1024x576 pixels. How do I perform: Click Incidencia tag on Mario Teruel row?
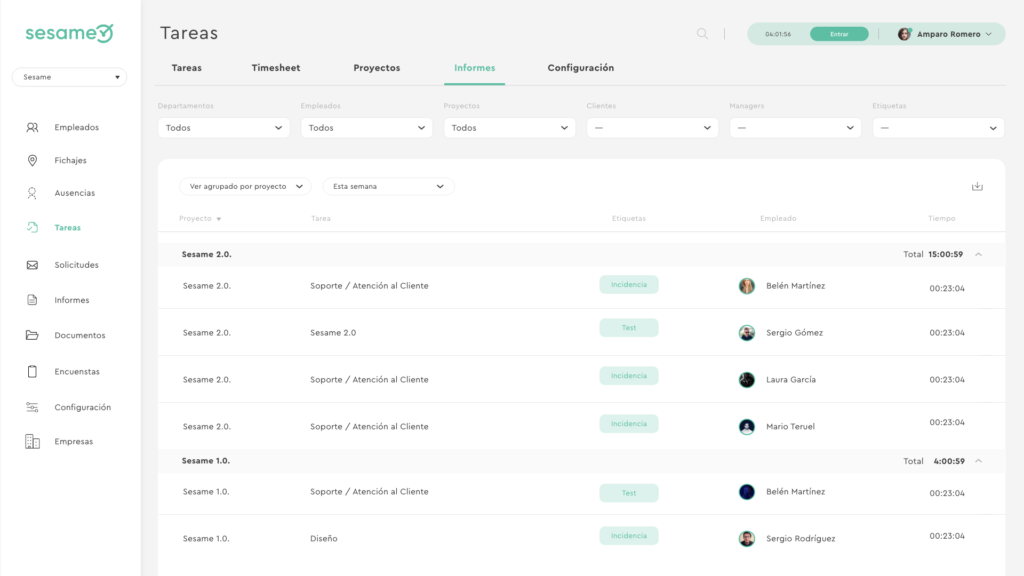[629, 424]
